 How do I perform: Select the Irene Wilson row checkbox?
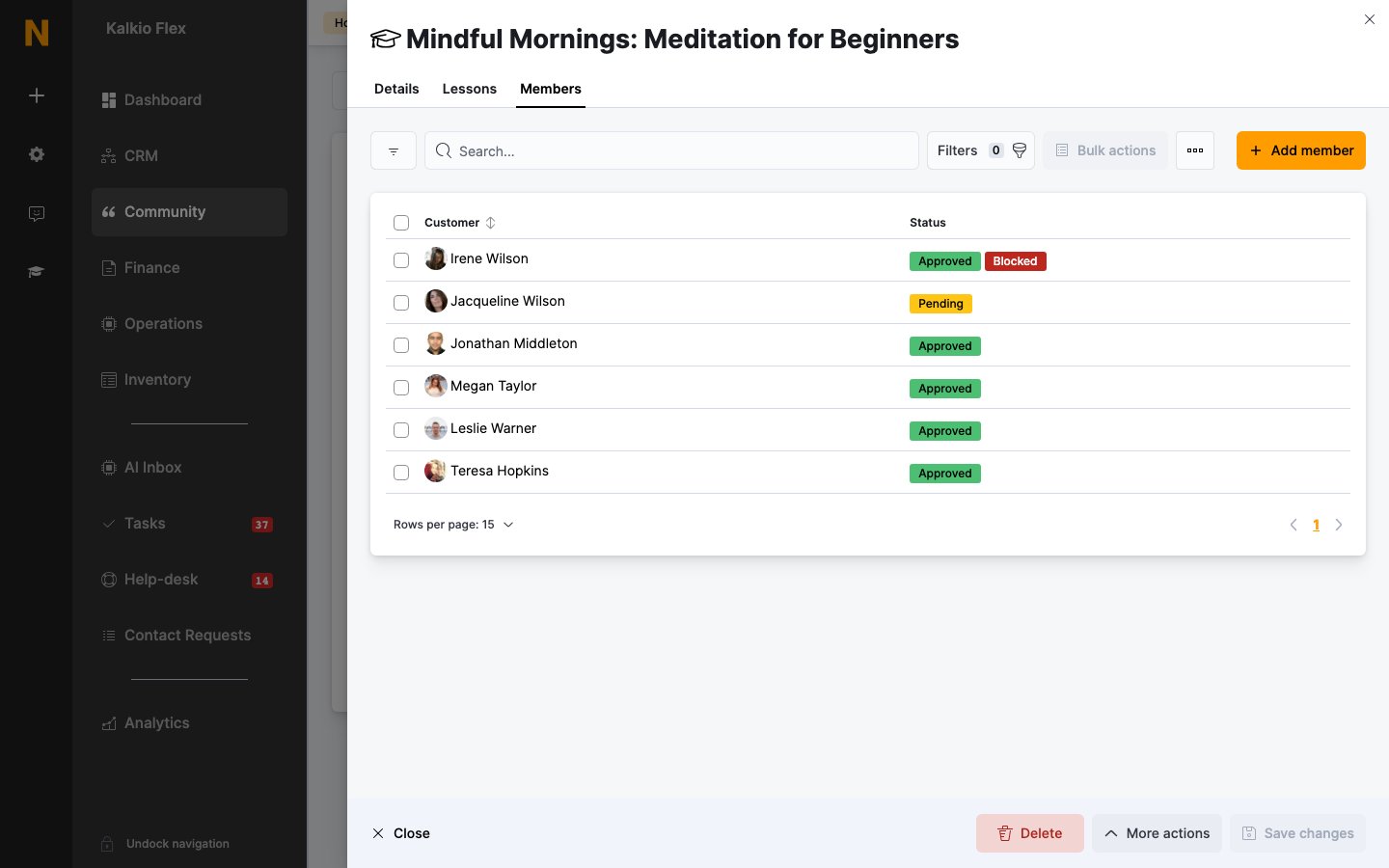coord(401,260)
